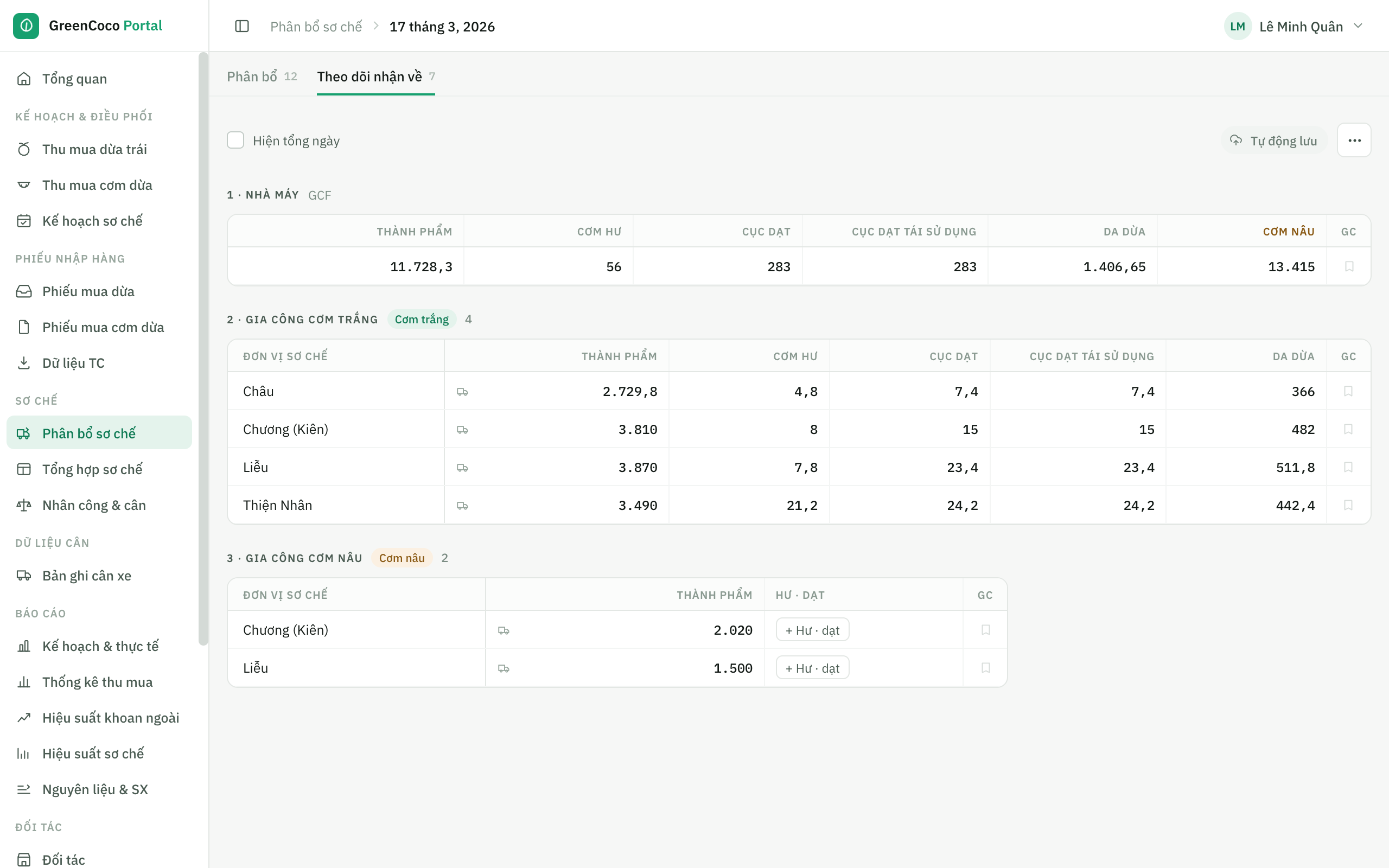The width and height of the screenshot is (1389, 868).
Task: Open Nhân công & cân in sidebar
Action: tap(99, 505)
